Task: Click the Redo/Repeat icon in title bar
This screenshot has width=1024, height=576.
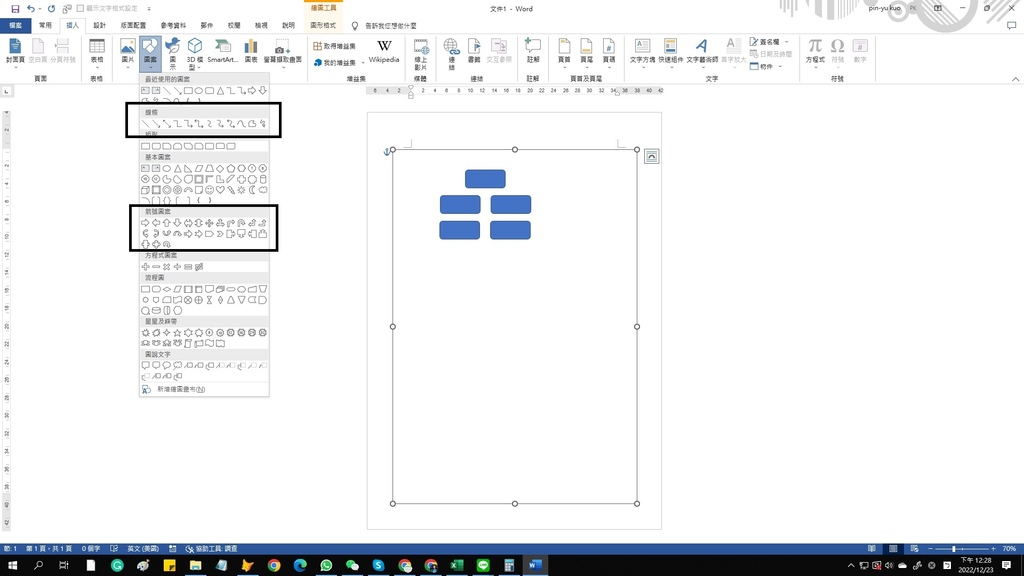Action: pyautogui.click(x=52, y=8)
